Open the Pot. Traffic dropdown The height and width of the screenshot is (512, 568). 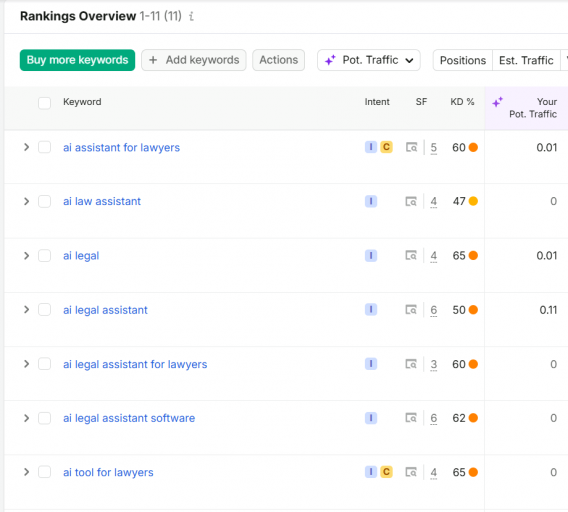369,60
